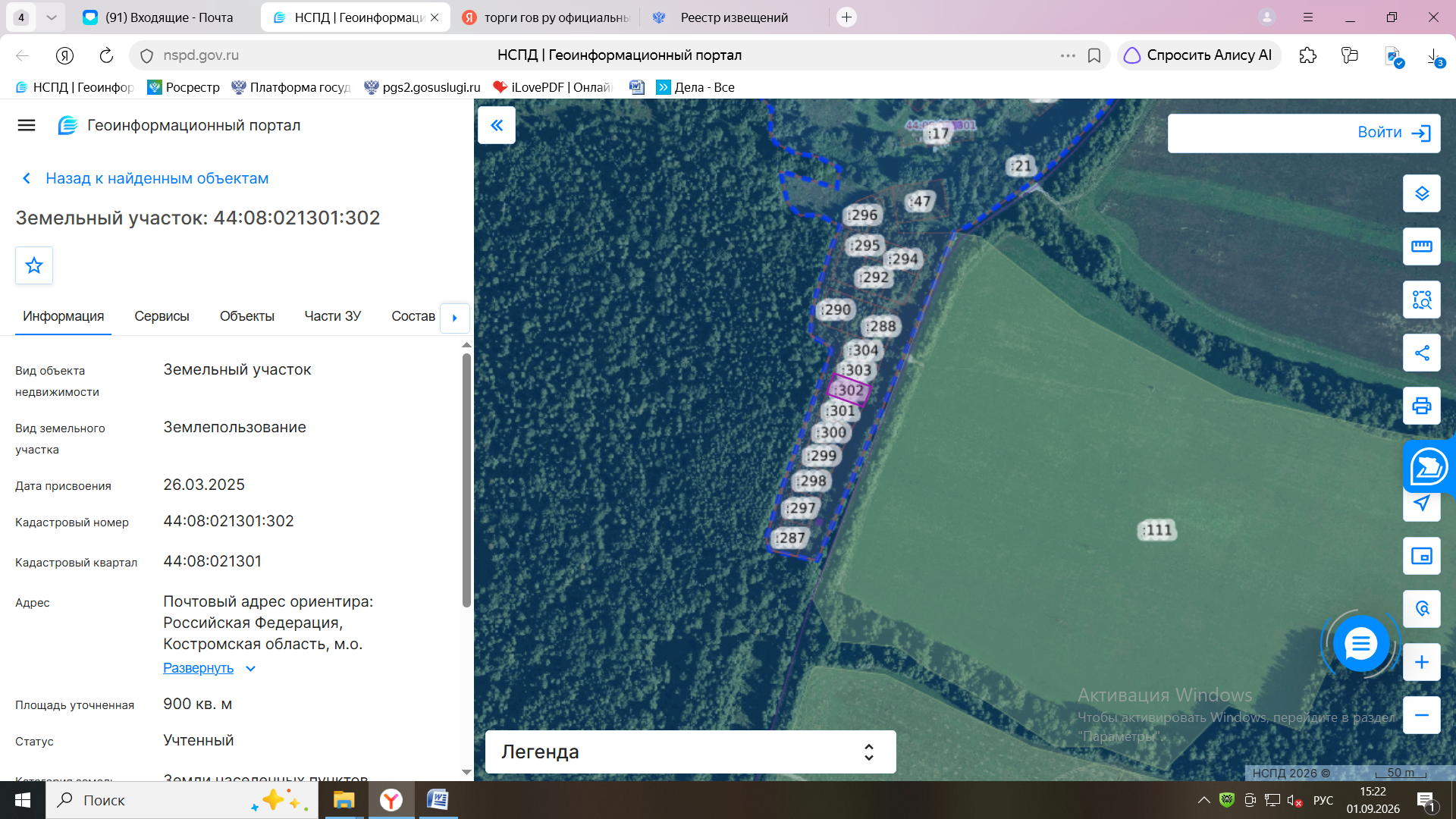Viewport: 1456px width, 819px height.
Task: Click Назад к найденным объектам link
Action: [x=157, y=178]
